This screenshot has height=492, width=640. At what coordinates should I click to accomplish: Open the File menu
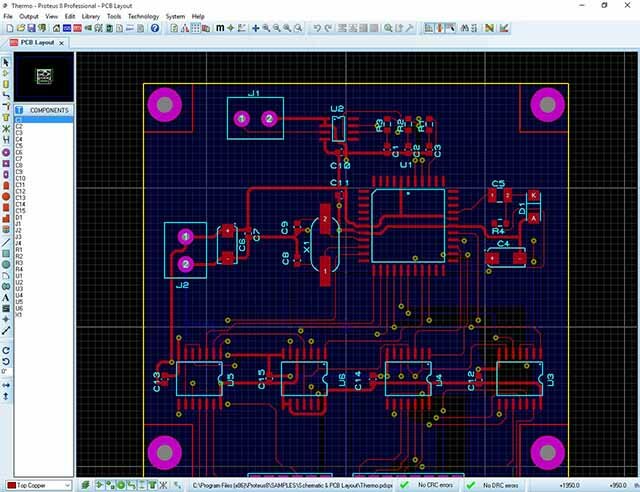point(8,16)
